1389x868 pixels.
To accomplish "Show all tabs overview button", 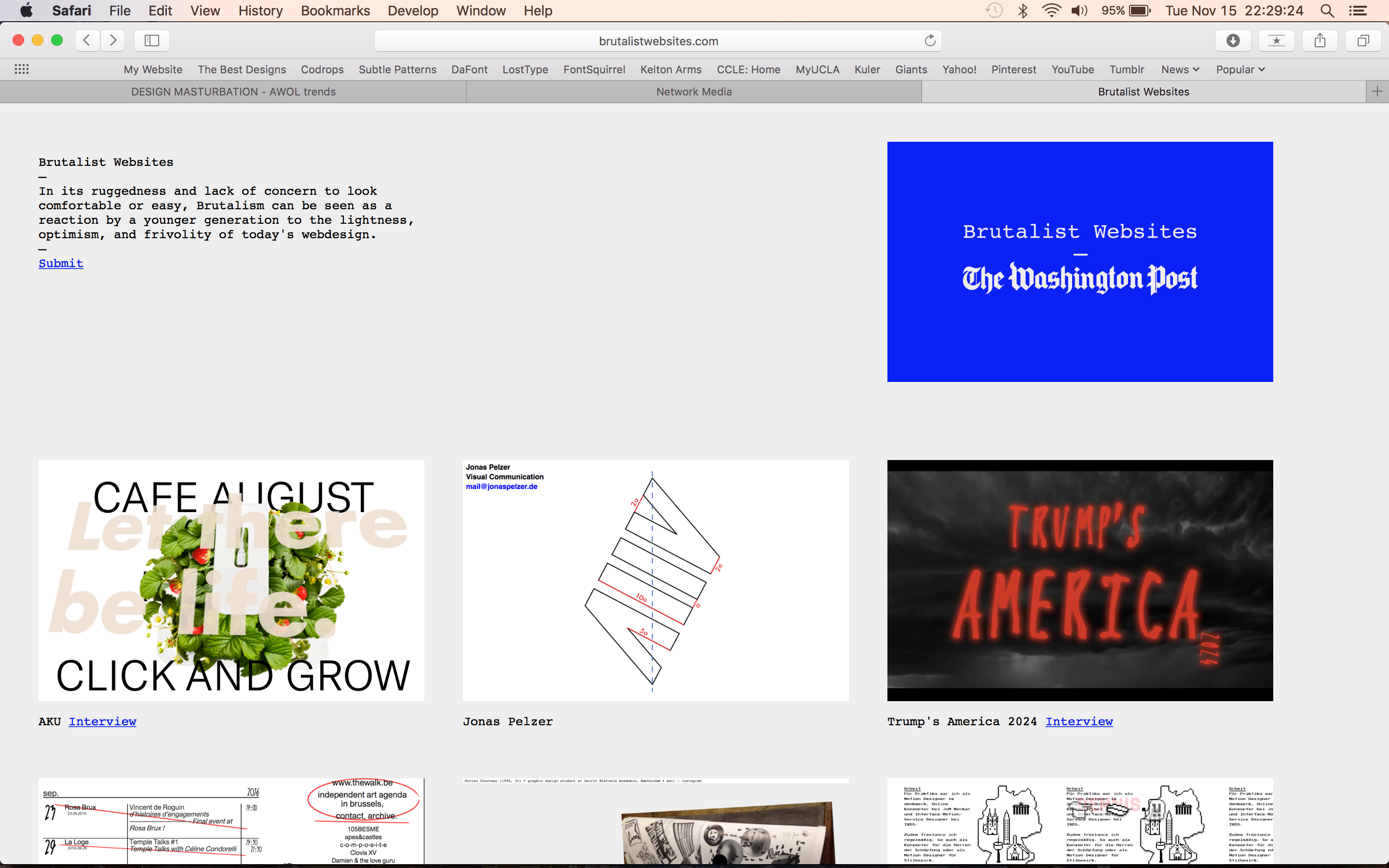I will click(x=1363, y=40).
